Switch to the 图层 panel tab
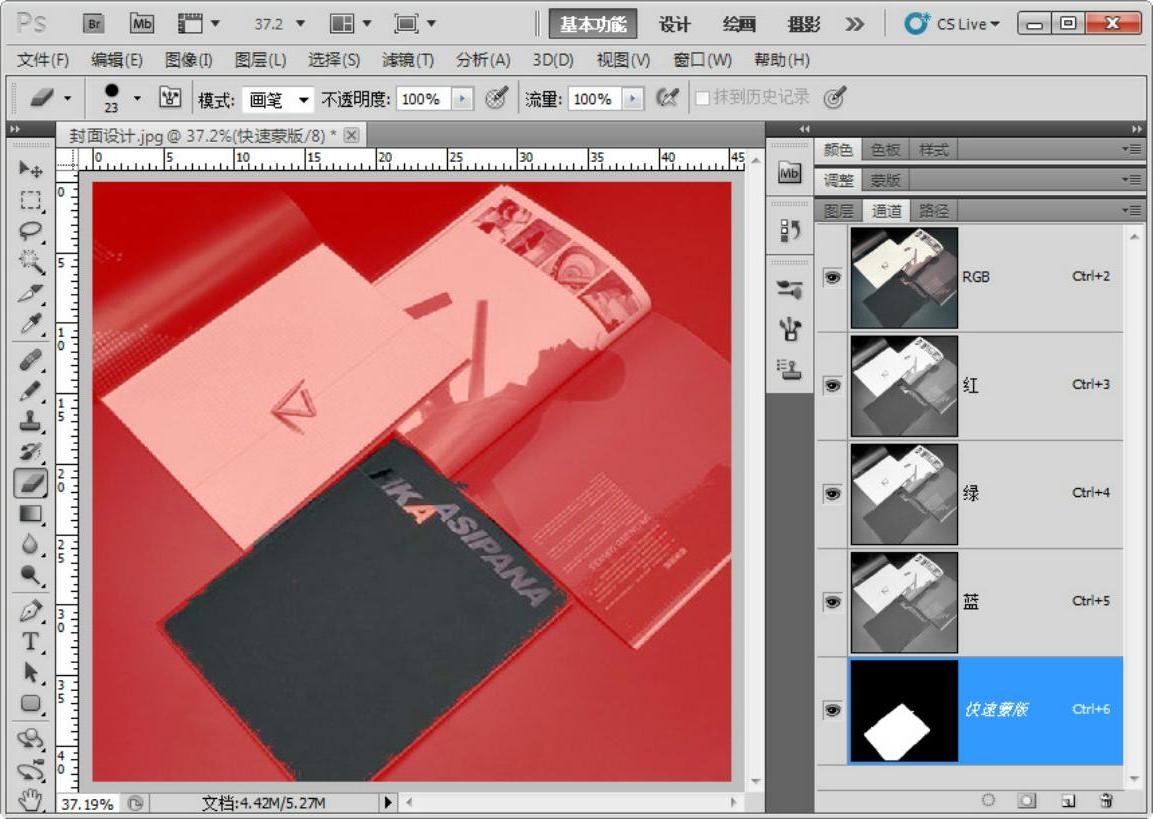Image resolution: width=1153 pixels, height=819 pixels. pyautogui.click(x=838, y=210)
